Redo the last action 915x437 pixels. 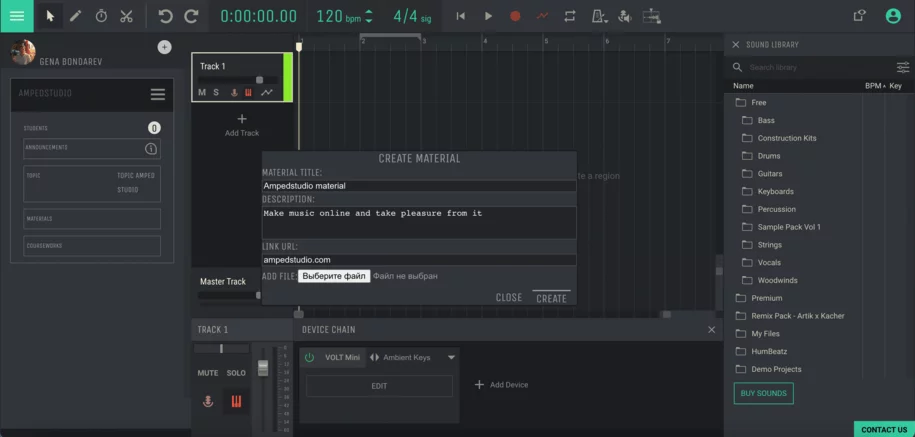[x=191, y=16]
